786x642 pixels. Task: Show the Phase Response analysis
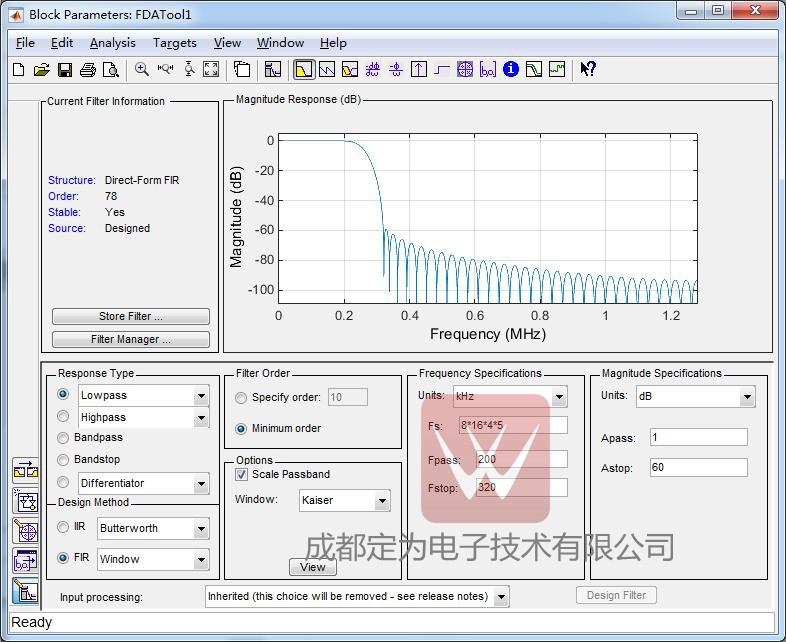(x=327, y=69)
